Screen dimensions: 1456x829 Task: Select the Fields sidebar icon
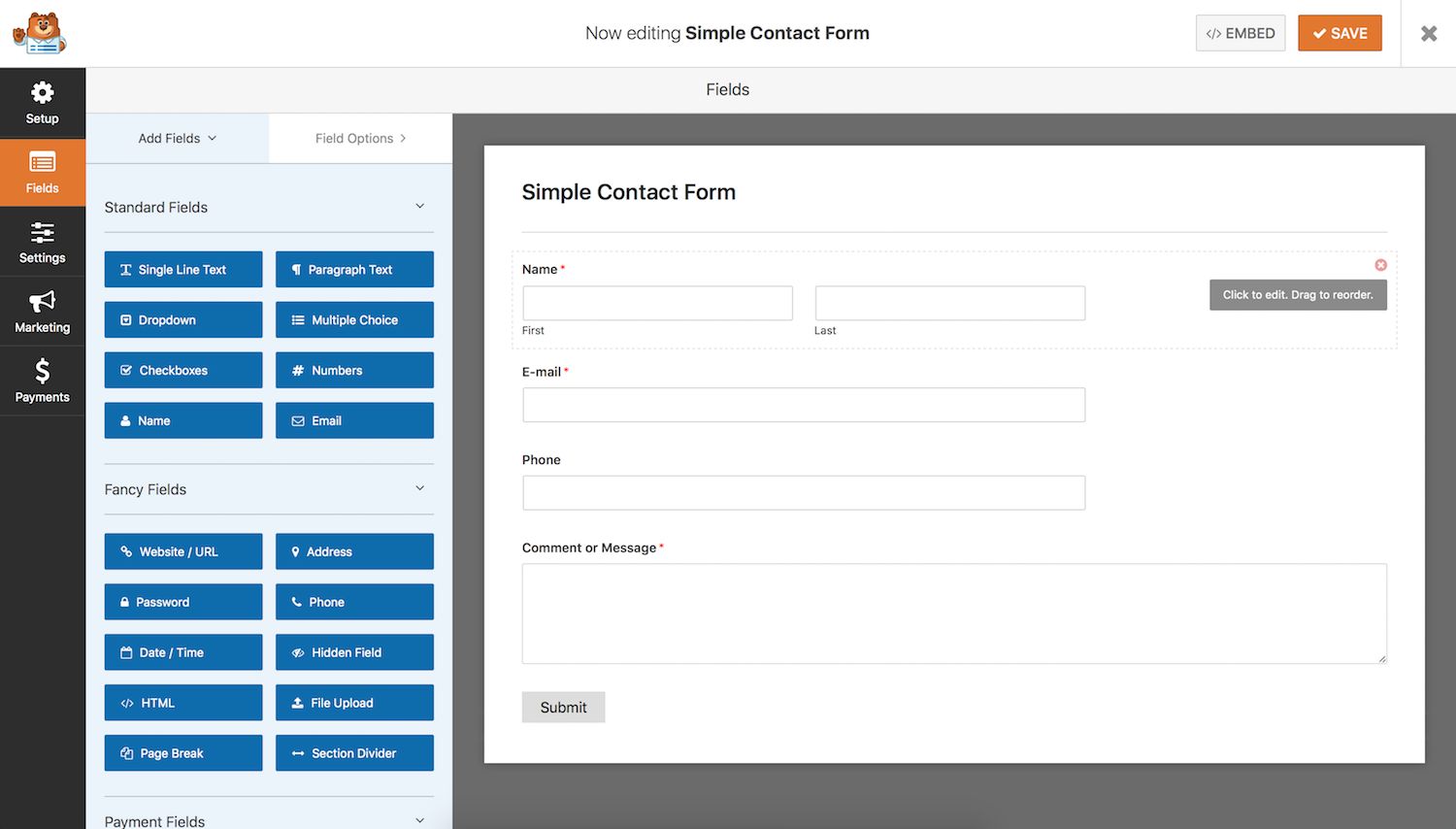click(x=42, y=173)
